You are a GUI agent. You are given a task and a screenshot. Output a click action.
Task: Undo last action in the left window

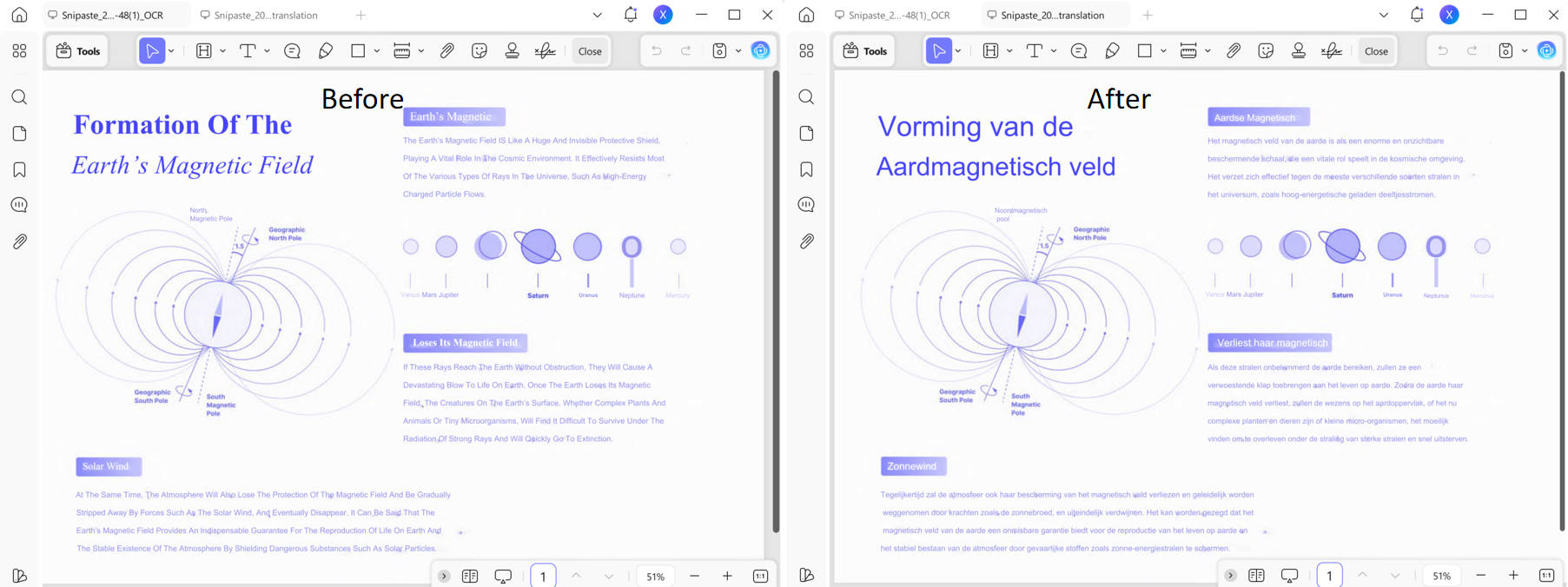coord(657,51)
